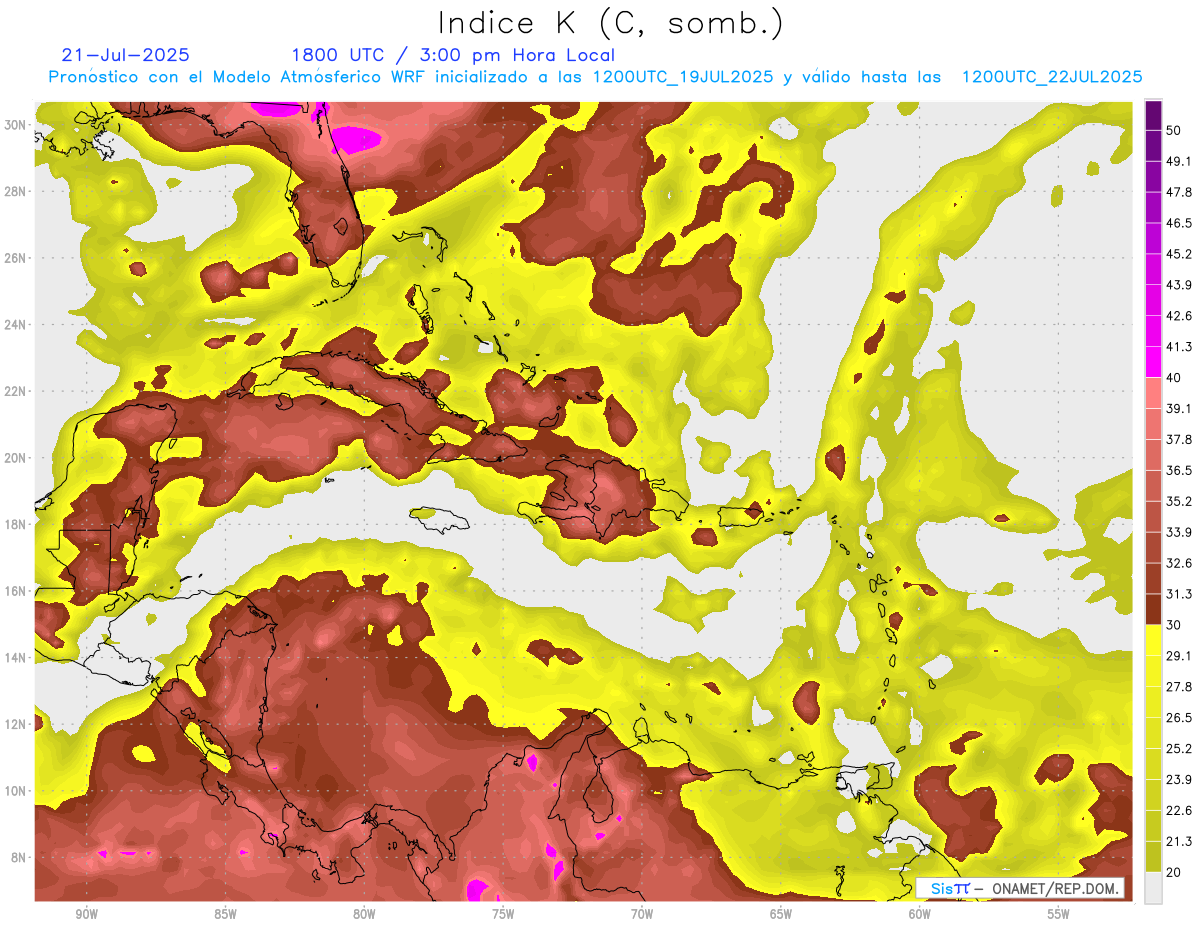Click the colorbar value 26.5
The image size is (1200, 927).
pos(1179,717)
